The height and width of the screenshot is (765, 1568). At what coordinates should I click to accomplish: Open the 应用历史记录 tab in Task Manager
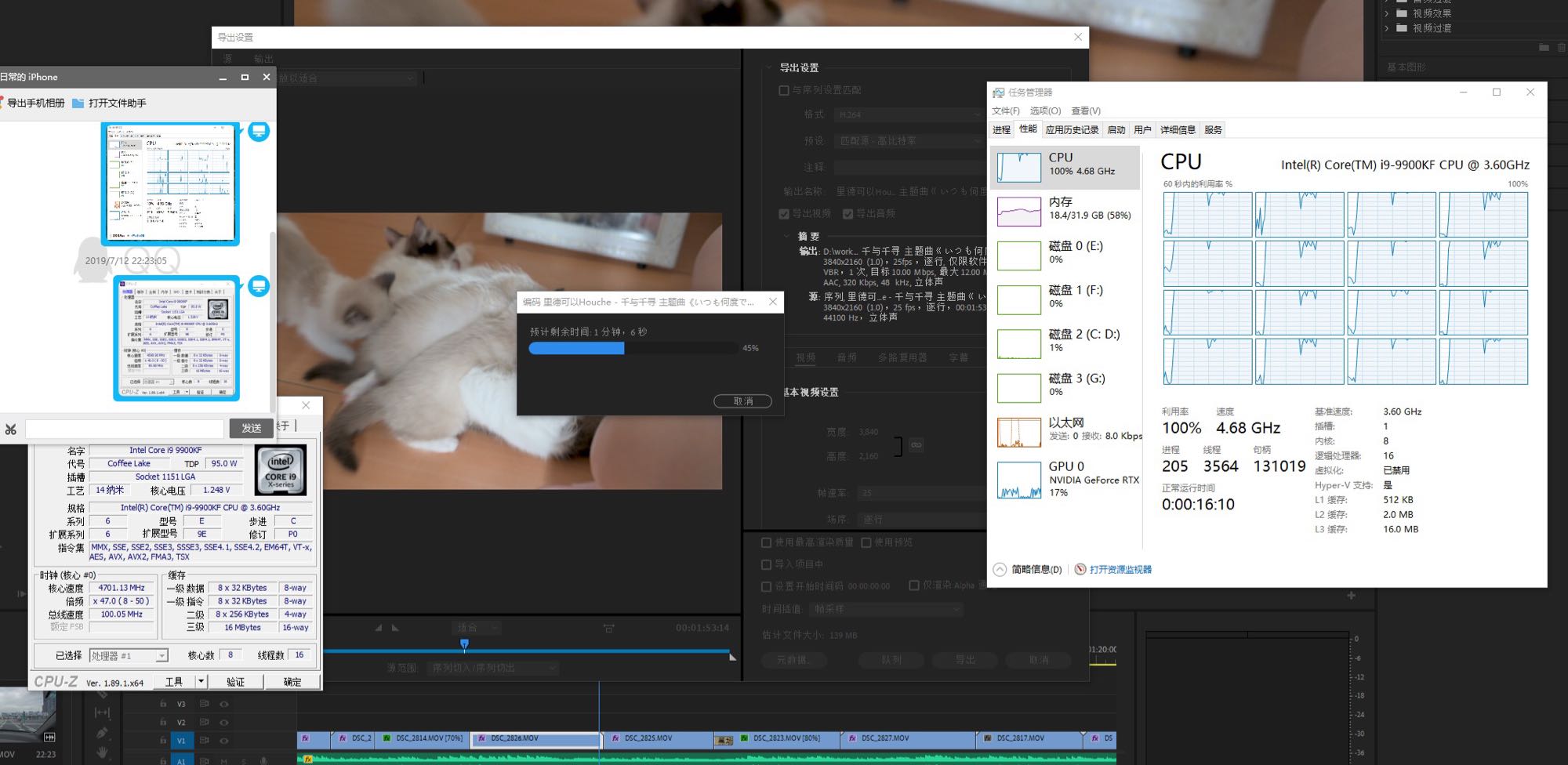tap(1072, 130)
